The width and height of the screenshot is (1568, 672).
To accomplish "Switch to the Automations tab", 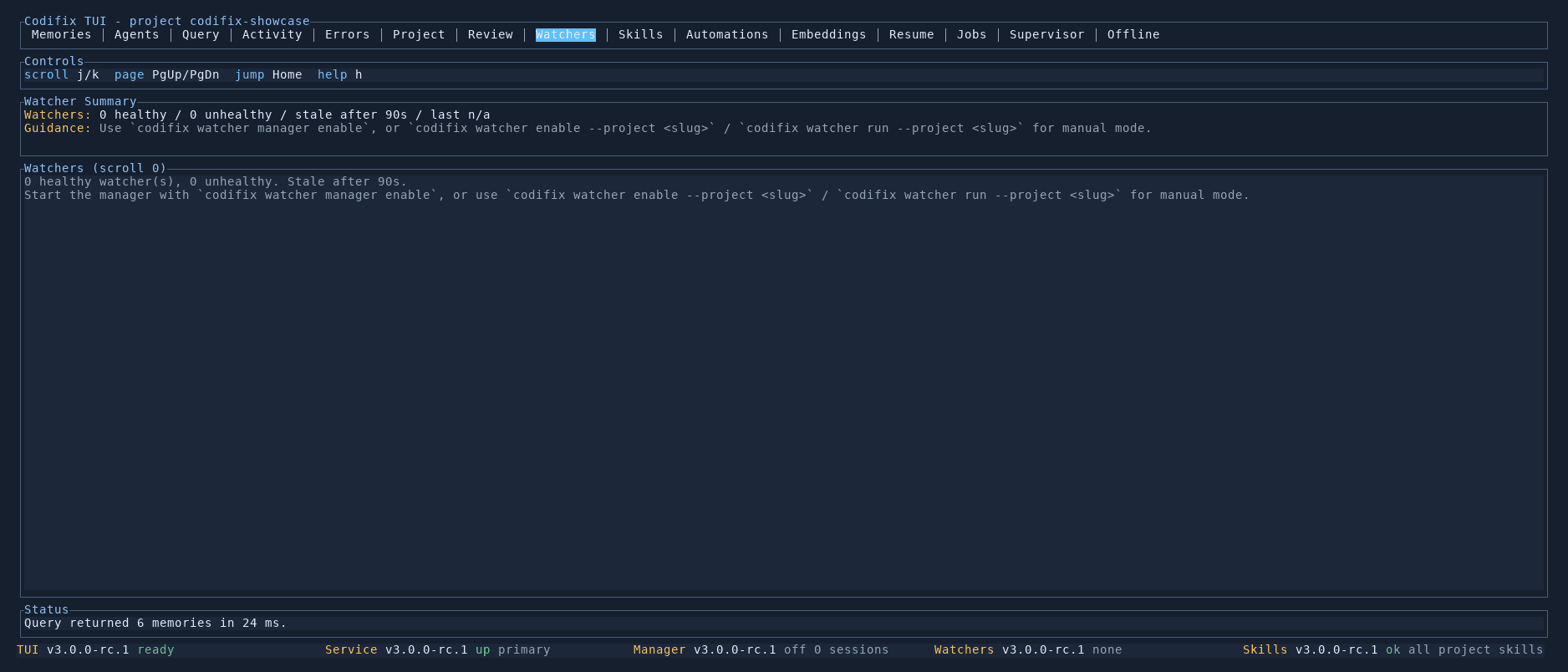I will tap(727, 34).
